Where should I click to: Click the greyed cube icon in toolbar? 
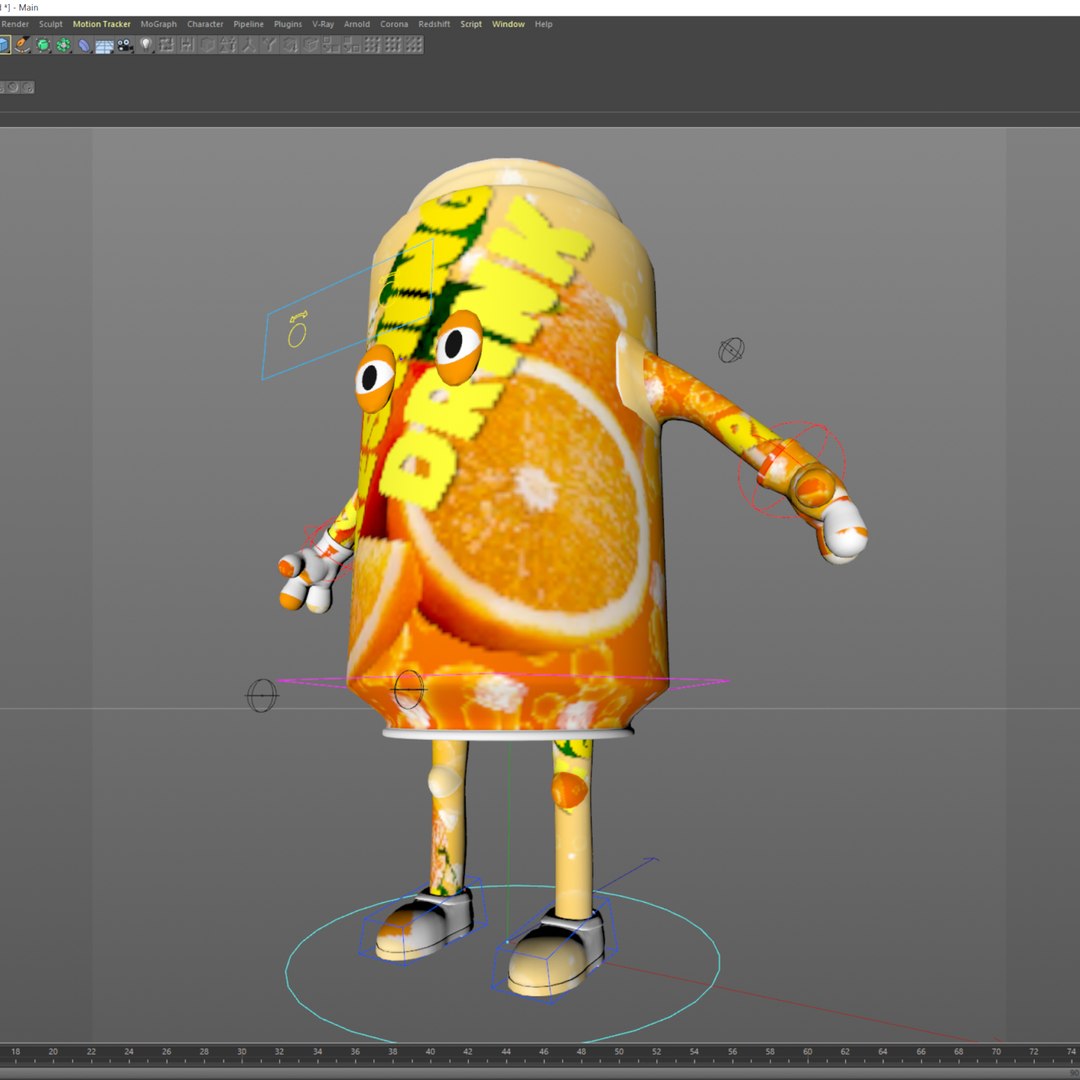pos(207,45)
